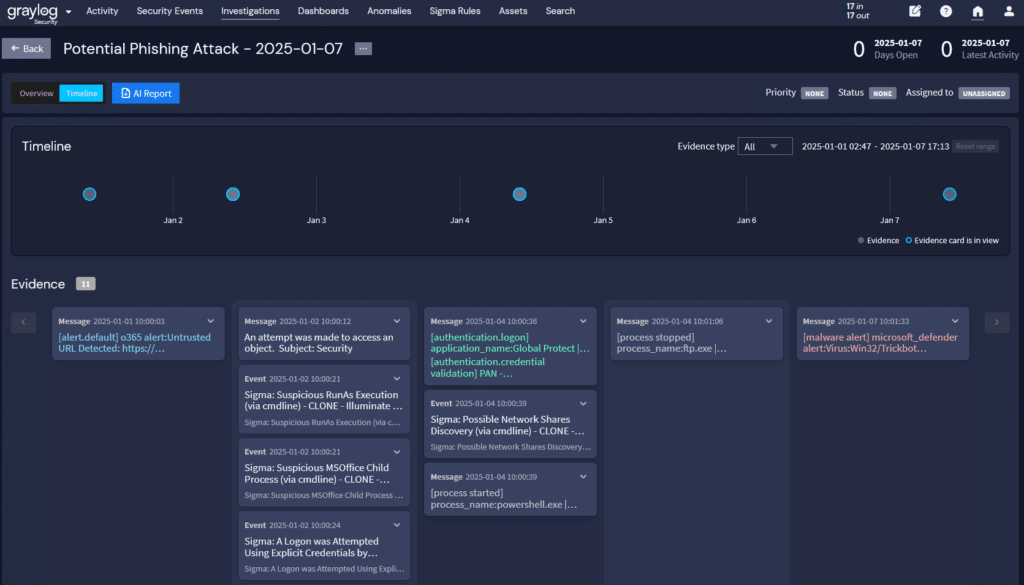Click the Graylog Security logo
Viewport: 1024px width, 585px height.
pyautogui.click(x=33, y=12)
